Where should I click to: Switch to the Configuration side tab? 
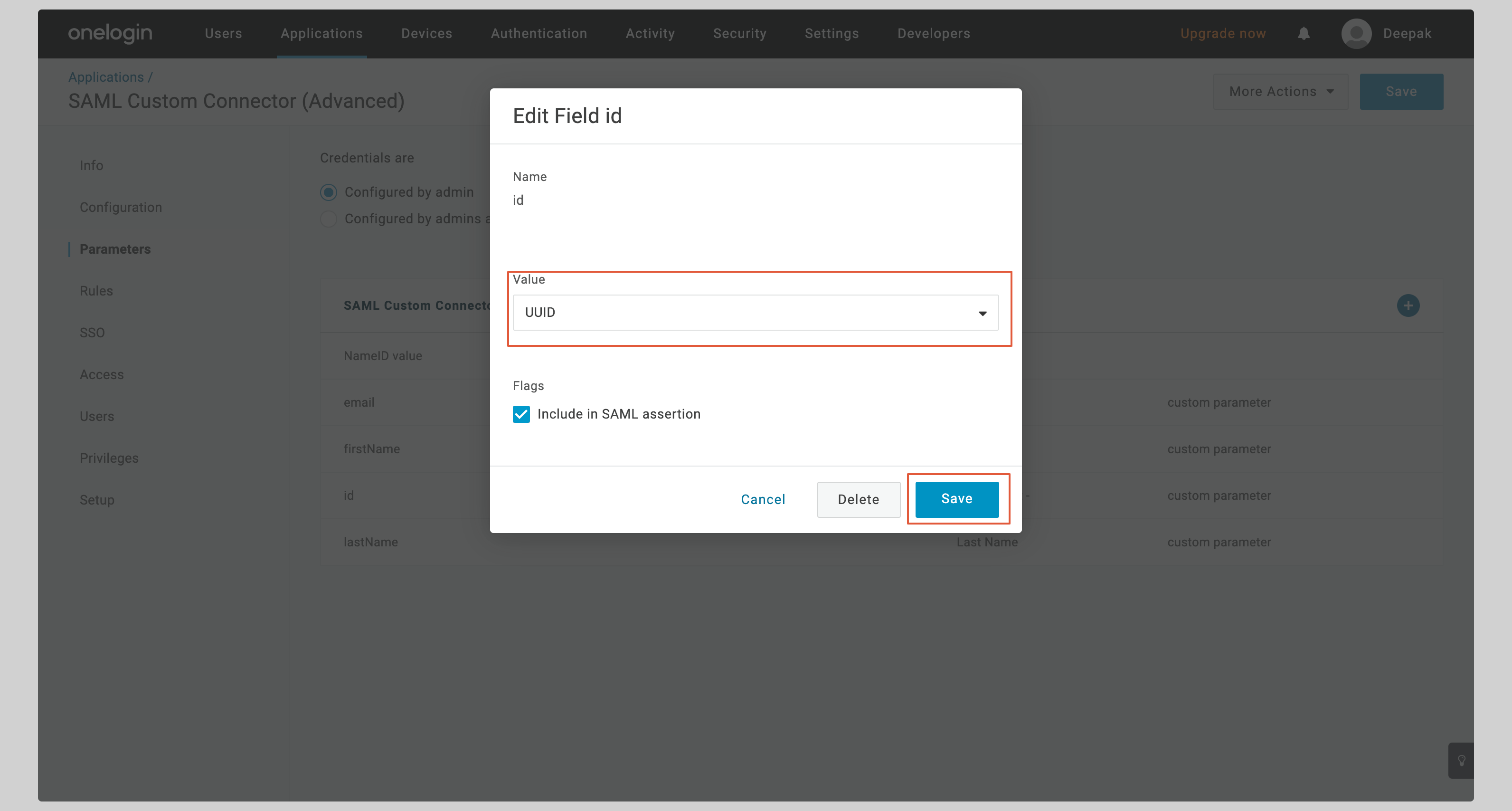[121, 207]
